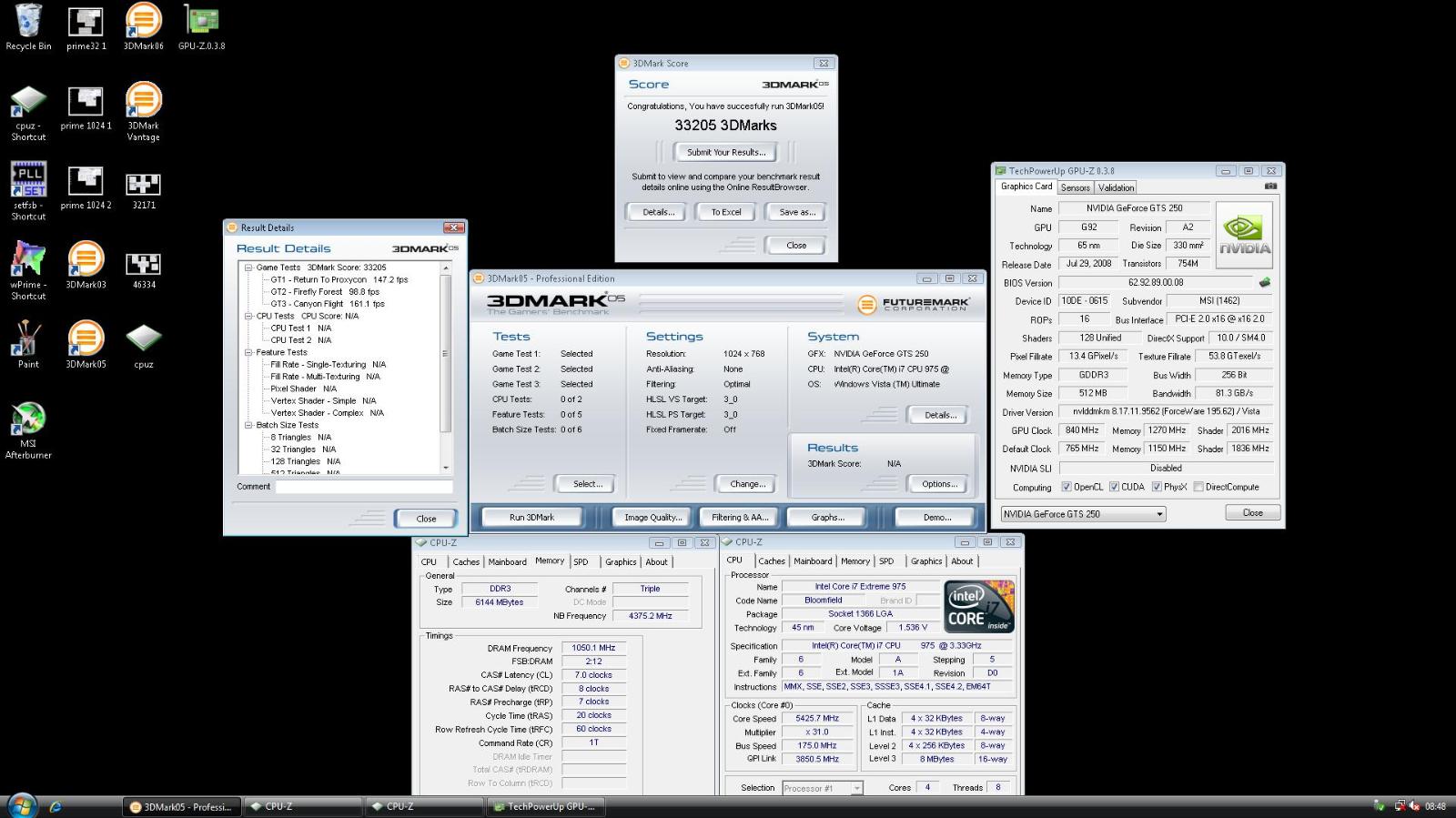Open Mainboard tab in the Memory CPU-Z window
This screenshot has width=1456, height=818.
point(507,562)
